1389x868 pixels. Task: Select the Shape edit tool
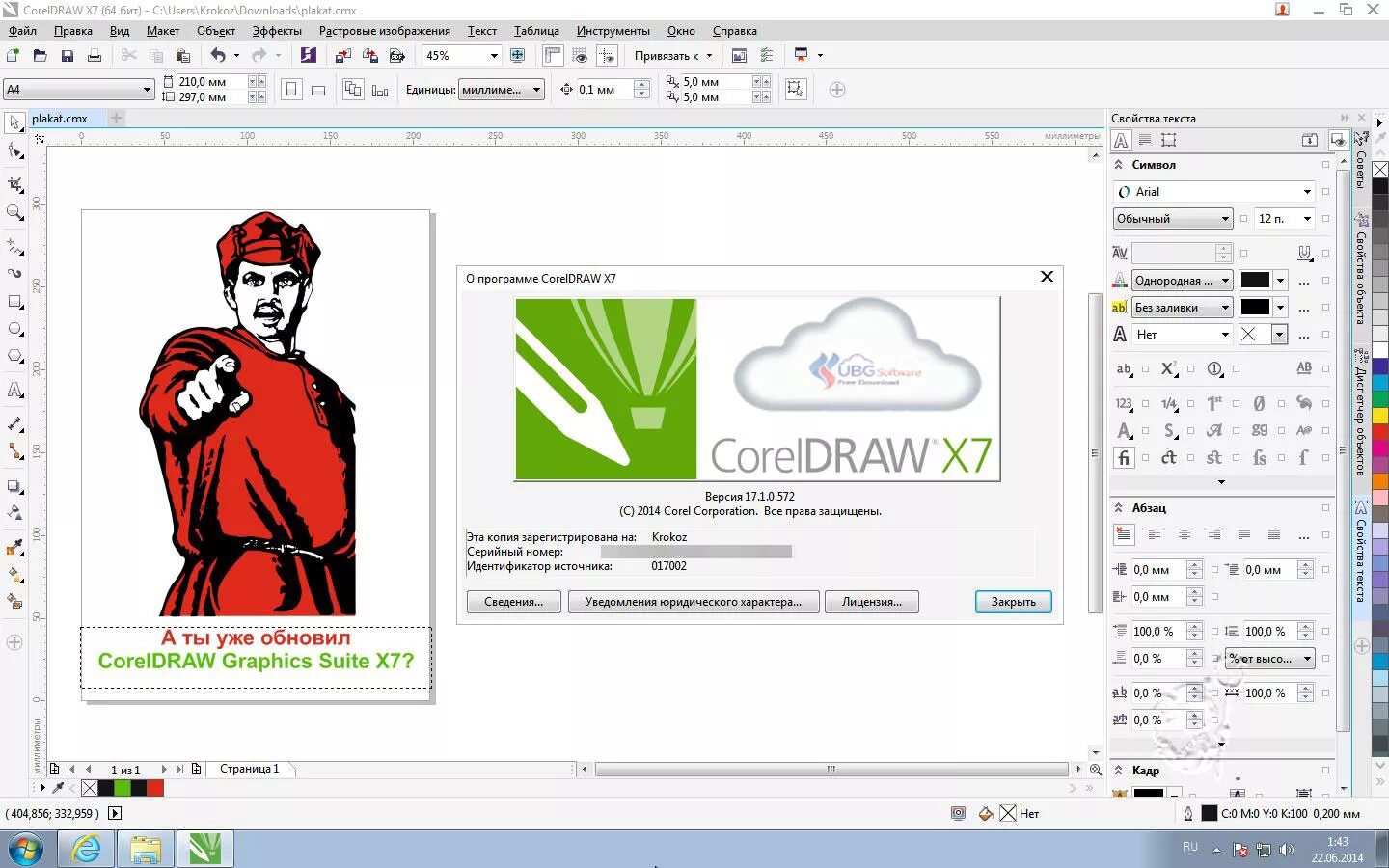pyautogui.click(x=14, y=151)
